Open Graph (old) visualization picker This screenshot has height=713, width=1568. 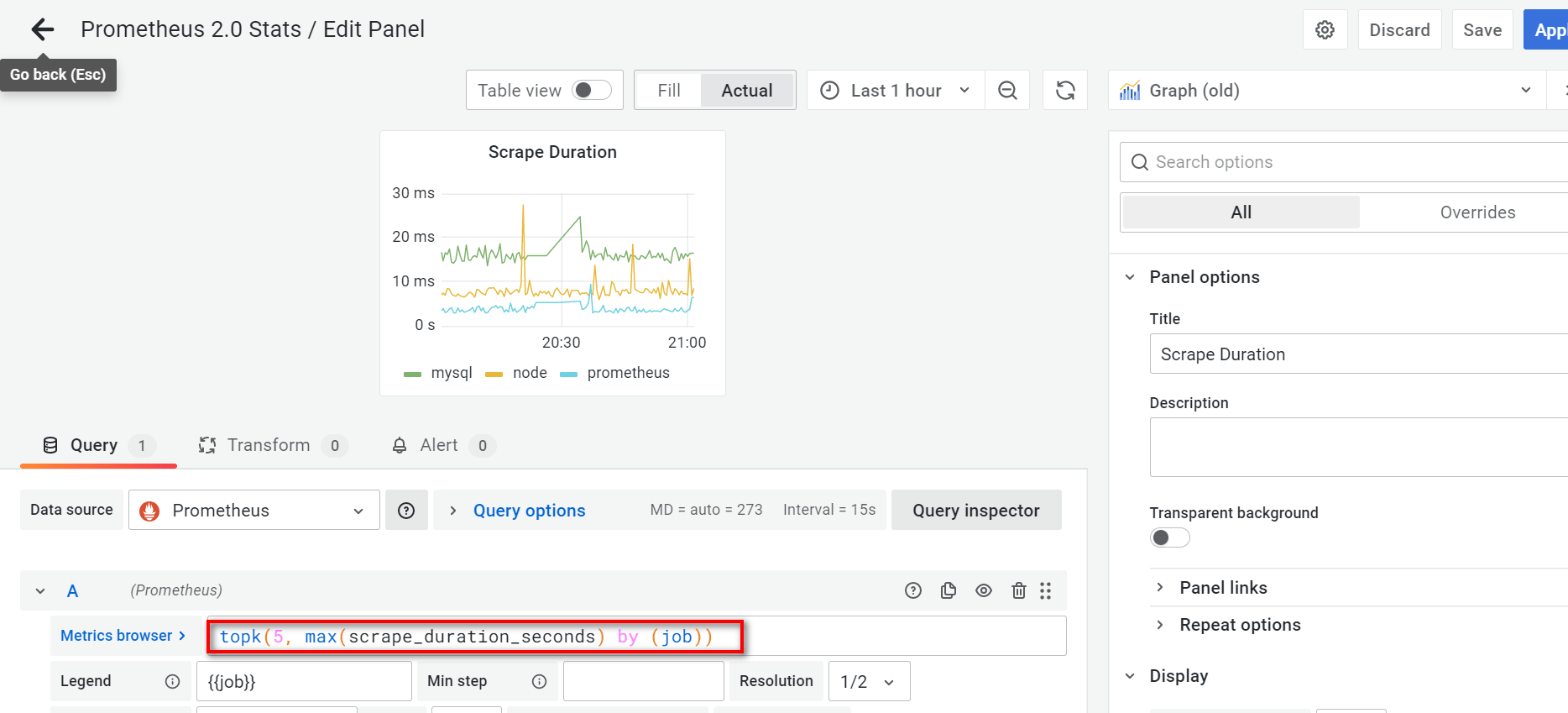tap(1327, 90)
